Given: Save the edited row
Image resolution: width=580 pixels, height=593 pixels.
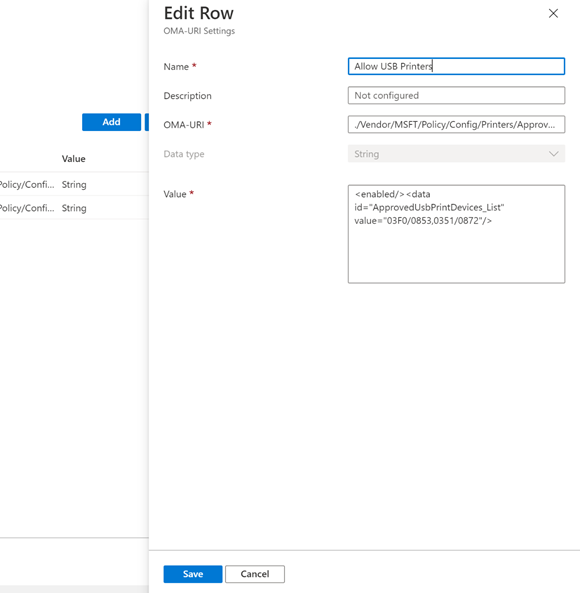Looking at the screenshot, I should click(193, 574).
